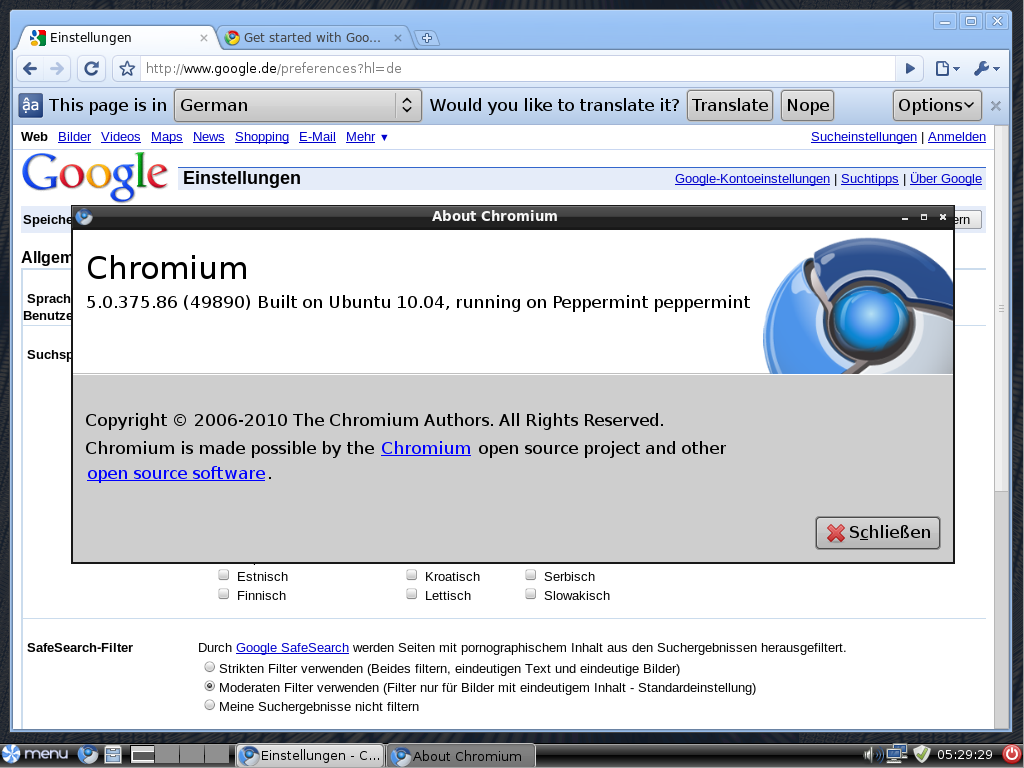Enable the Kroatisch checkbox
The image size is (1024, 768).
tap(412, 575)
